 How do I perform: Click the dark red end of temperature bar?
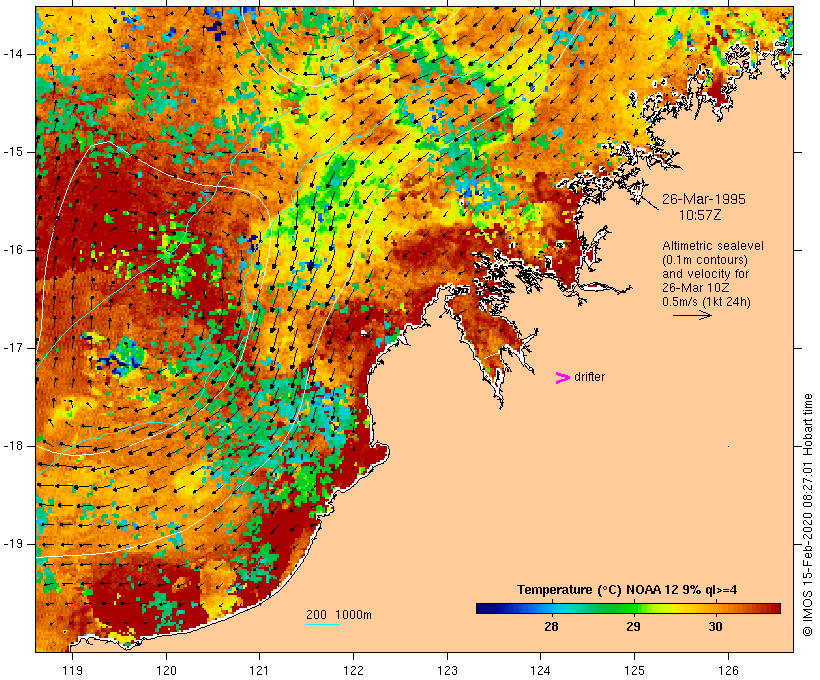pos(775,608)
